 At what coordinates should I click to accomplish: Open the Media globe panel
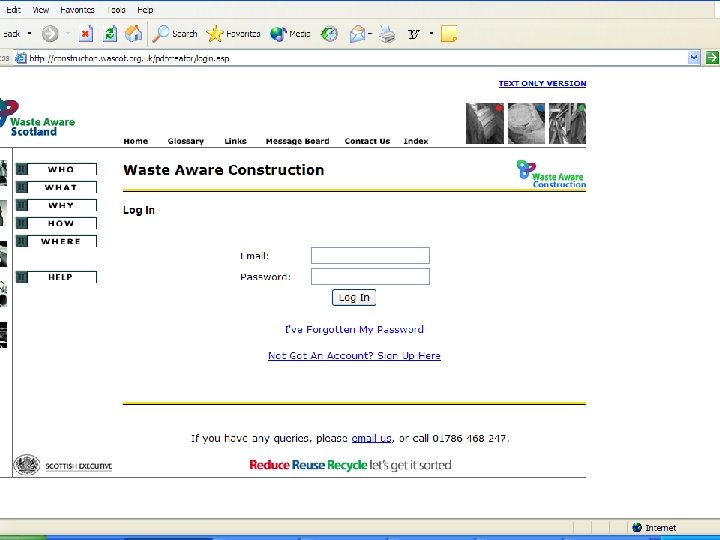pos(290,34)
